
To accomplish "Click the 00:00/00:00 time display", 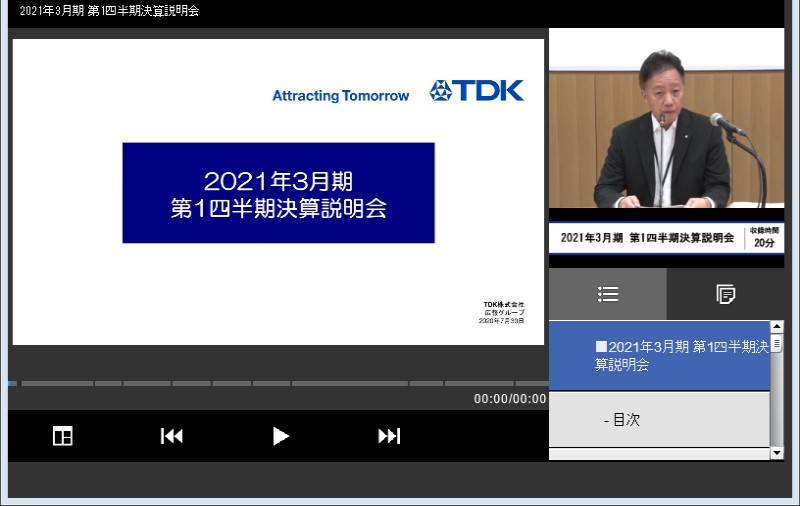I will (510, 399).
